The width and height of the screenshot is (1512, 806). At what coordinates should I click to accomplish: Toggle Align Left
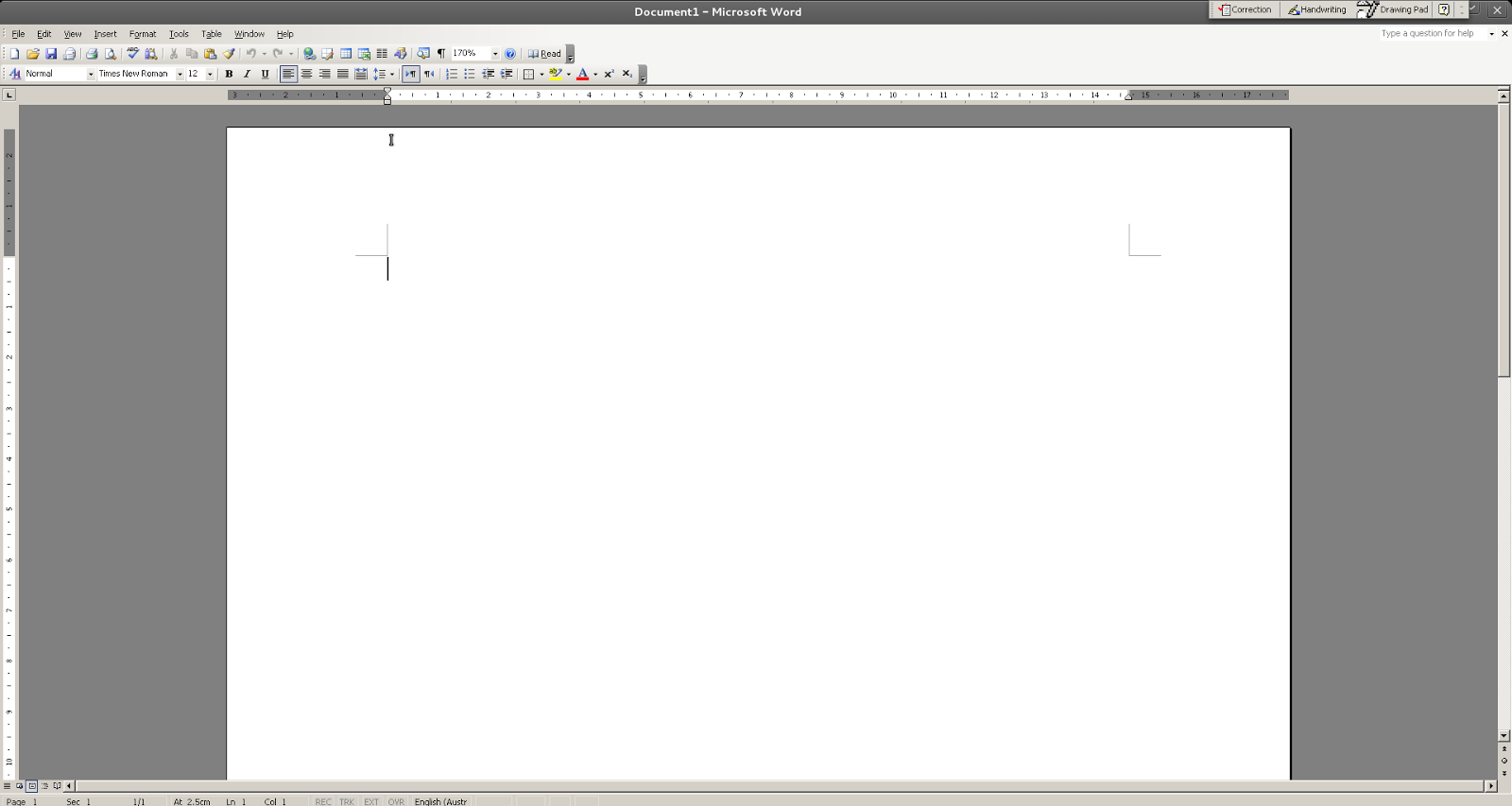288,74
